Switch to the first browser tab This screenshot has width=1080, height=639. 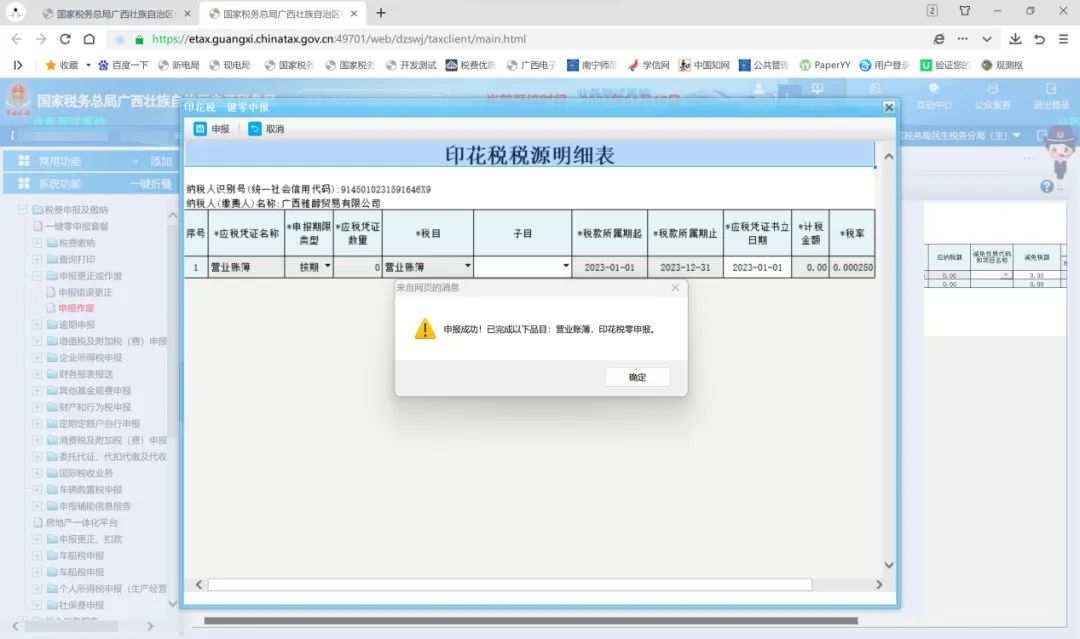pyautogui.click(x=110, y=13)
